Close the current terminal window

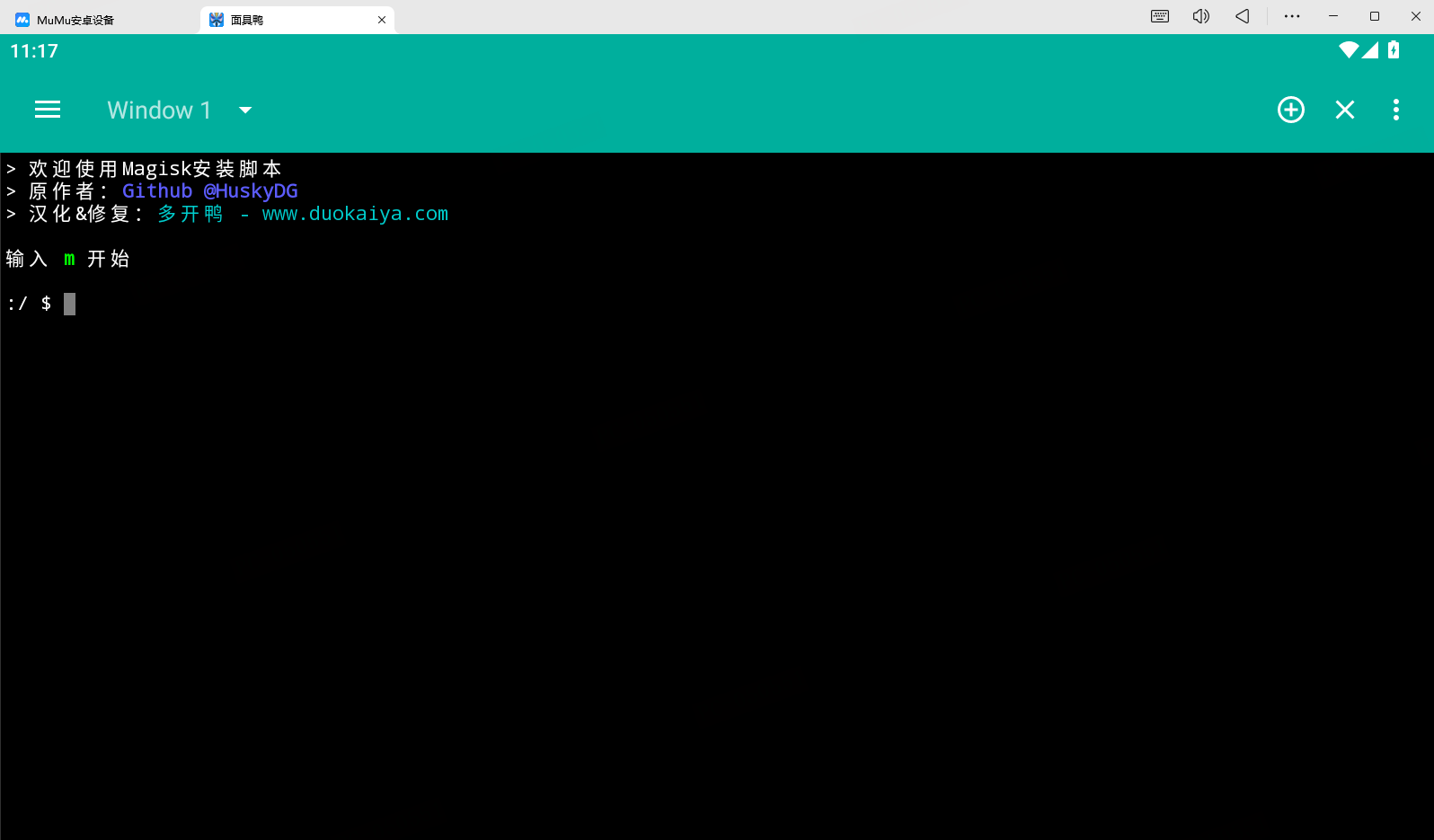(1344, 110)
